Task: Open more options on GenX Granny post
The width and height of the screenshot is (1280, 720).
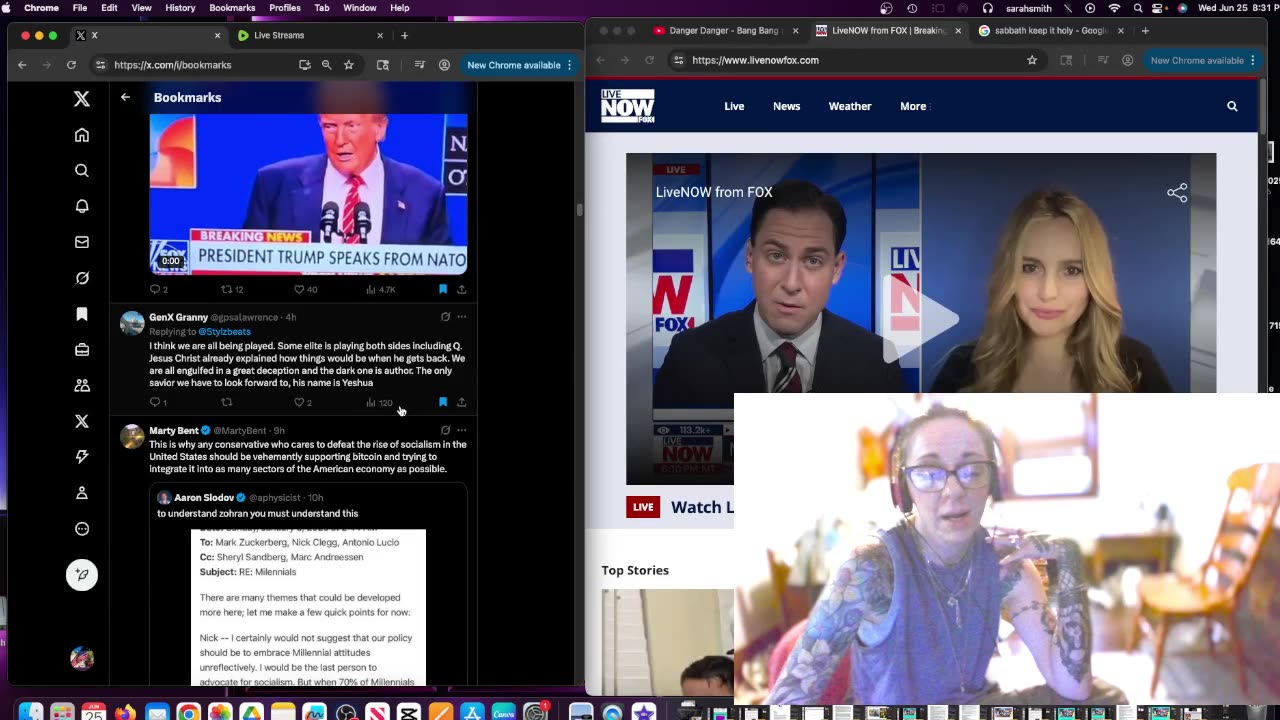Action: (461, 317)
